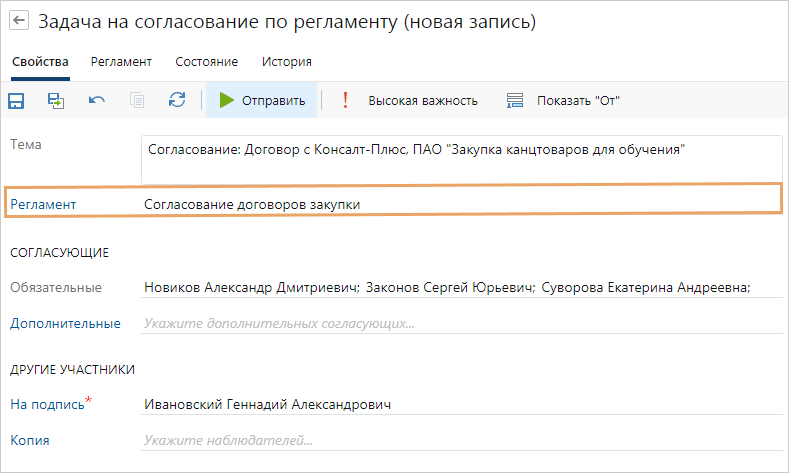Refresh the form using the refresh icon
The image size is (789, 473).
coord(177,100)
